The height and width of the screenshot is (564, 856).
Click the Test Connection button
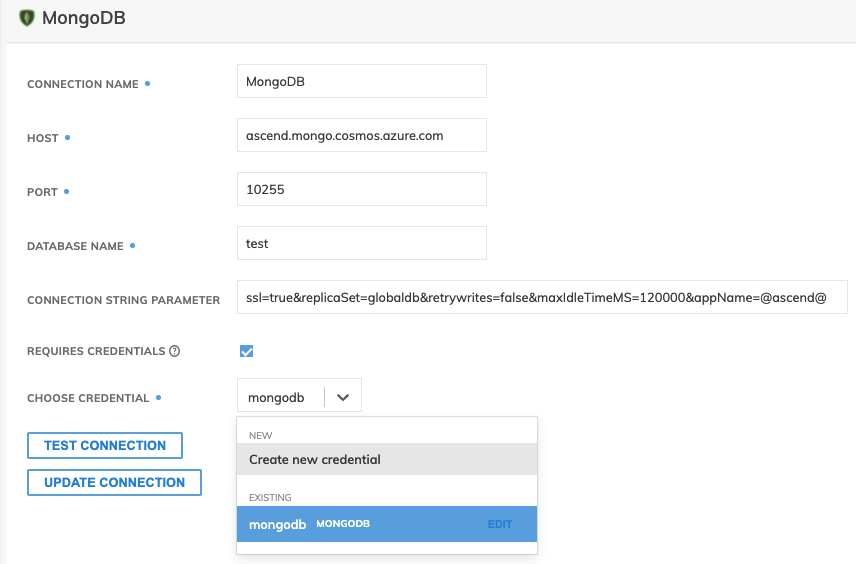click(105, 446)
